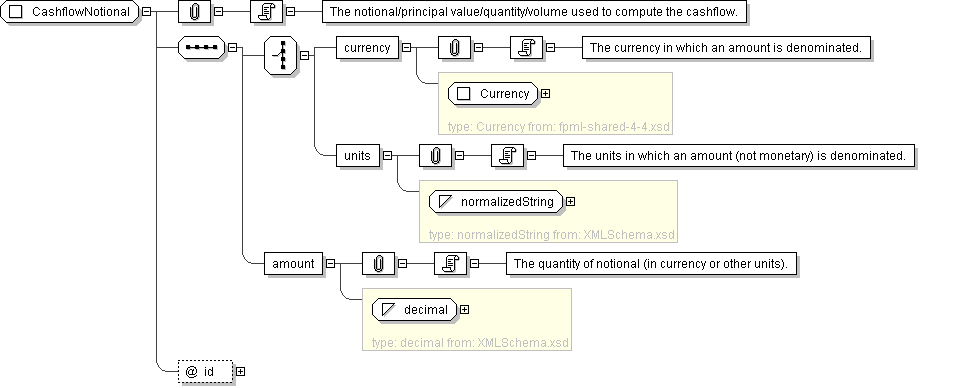Collapse the currency element node
Viewport: 956px width, 388px height.
(406, 48)
